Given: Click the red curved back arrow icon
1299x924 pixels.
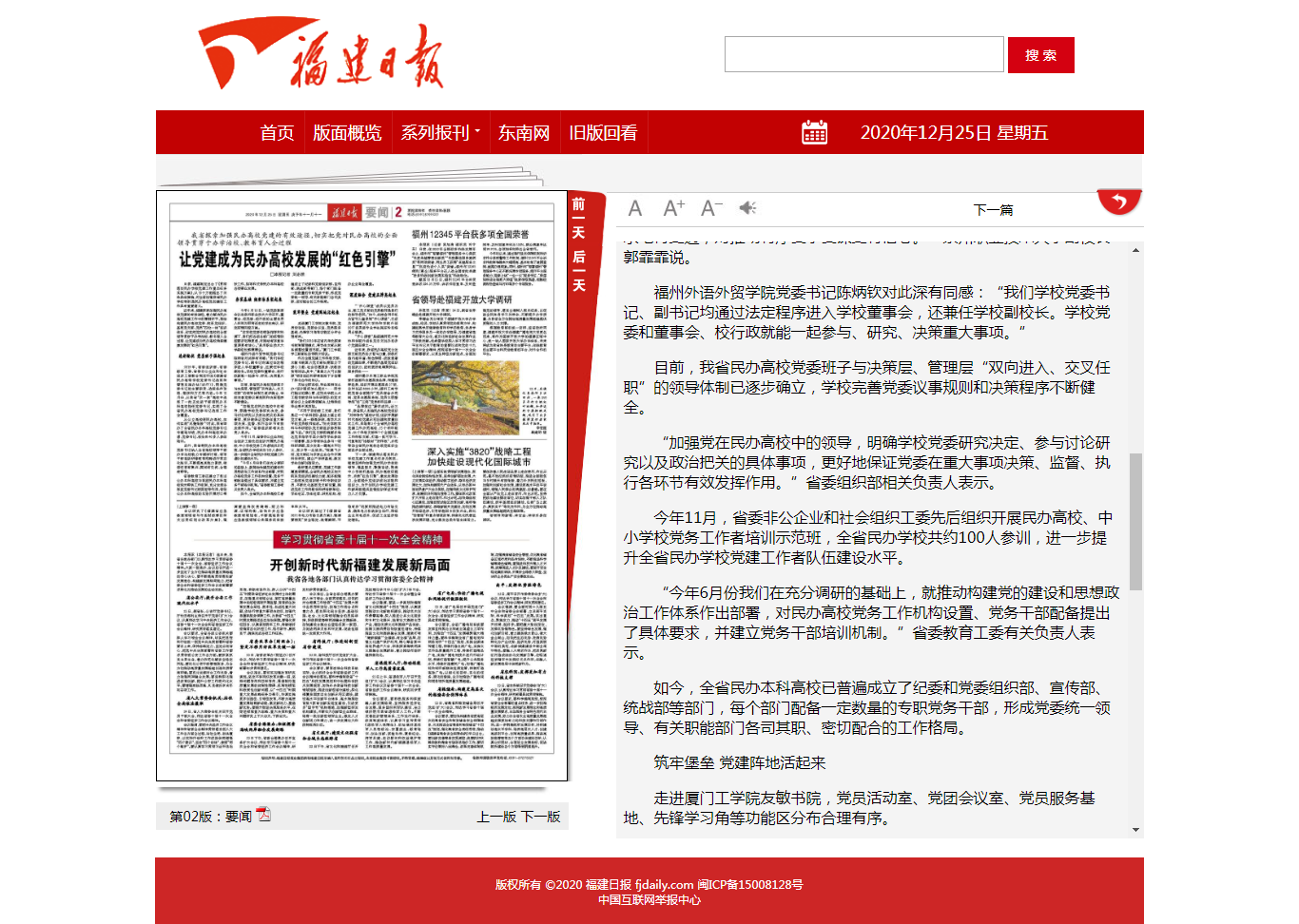Looking at the screenshot, I should [x=1119, y=202].
